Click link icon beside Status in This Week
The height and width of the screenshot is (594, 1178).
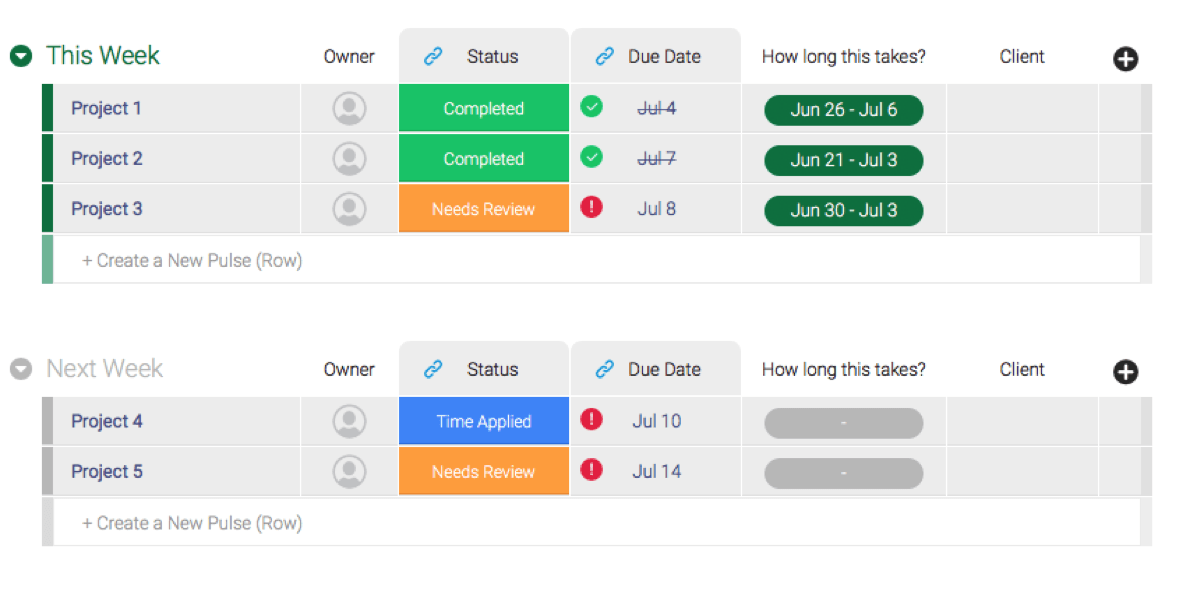[x=433, y=56]
